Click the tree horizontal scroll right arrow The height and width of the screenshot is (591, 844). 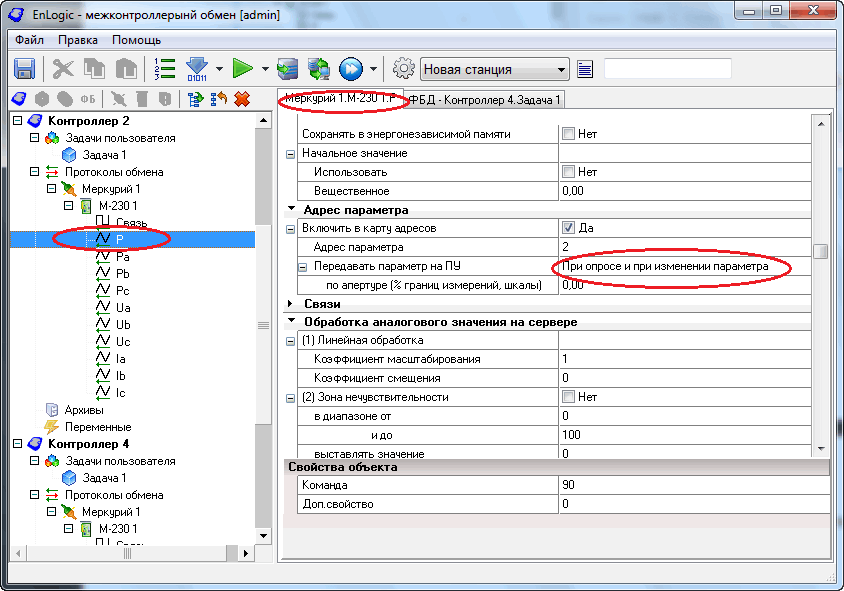coord(246,553)
